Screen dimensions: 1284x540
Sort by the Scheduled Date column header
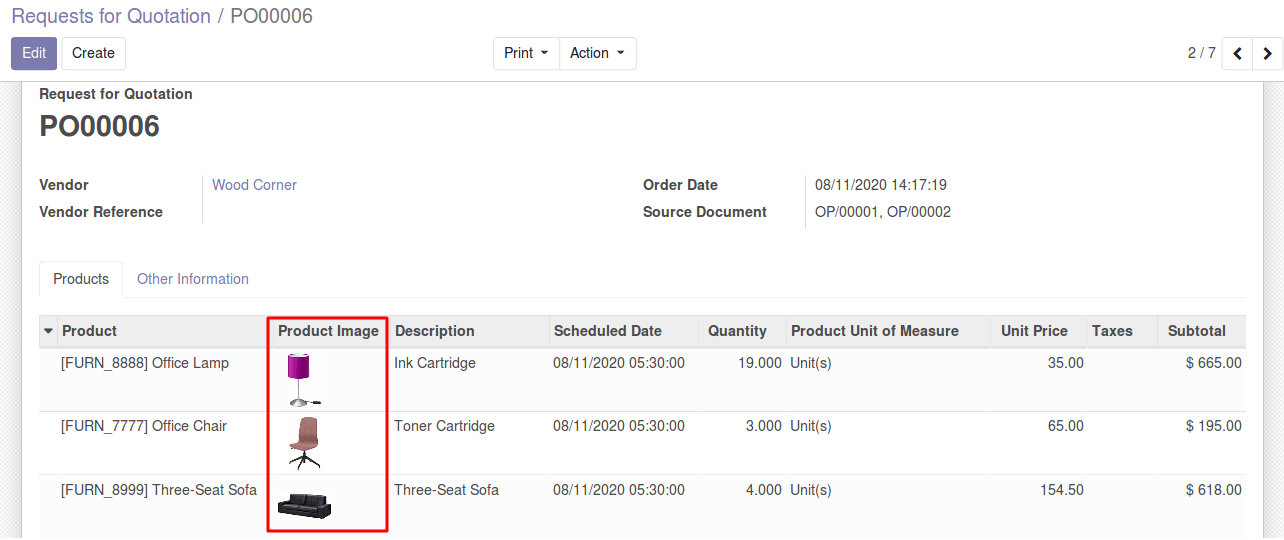point(608,331)
